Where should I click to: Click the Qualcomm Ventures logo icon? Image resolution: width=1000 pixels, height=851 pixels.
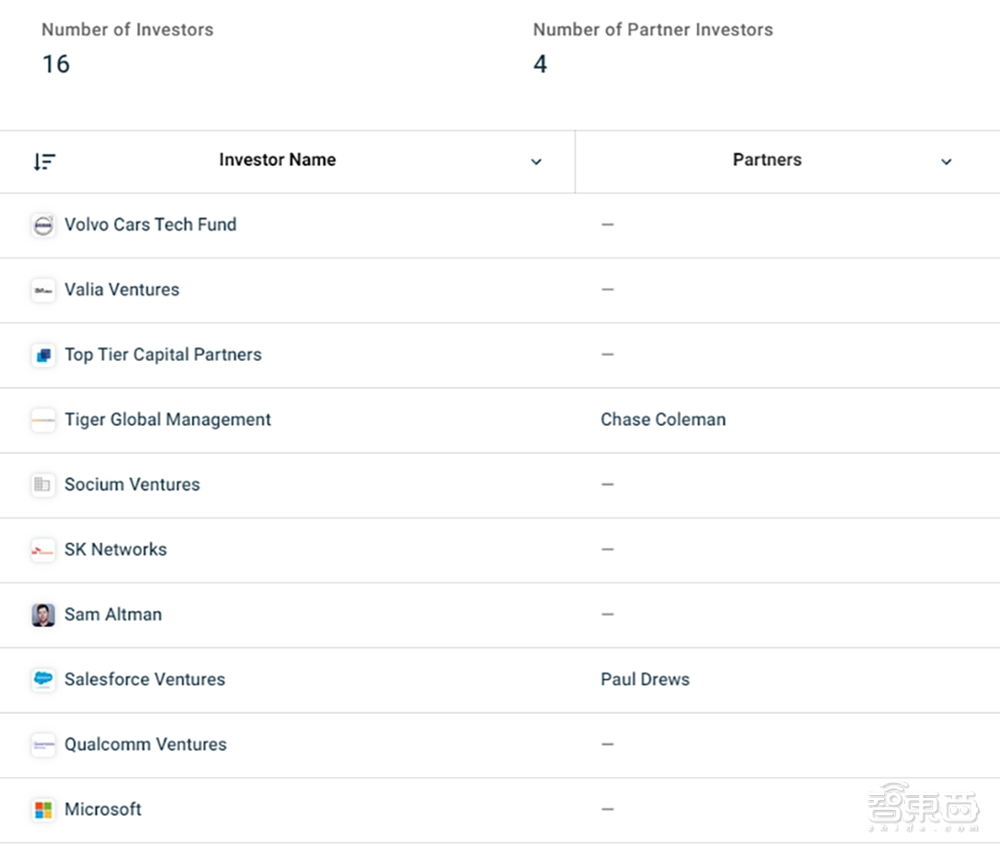pyautogui.click(x=43, y=745)
